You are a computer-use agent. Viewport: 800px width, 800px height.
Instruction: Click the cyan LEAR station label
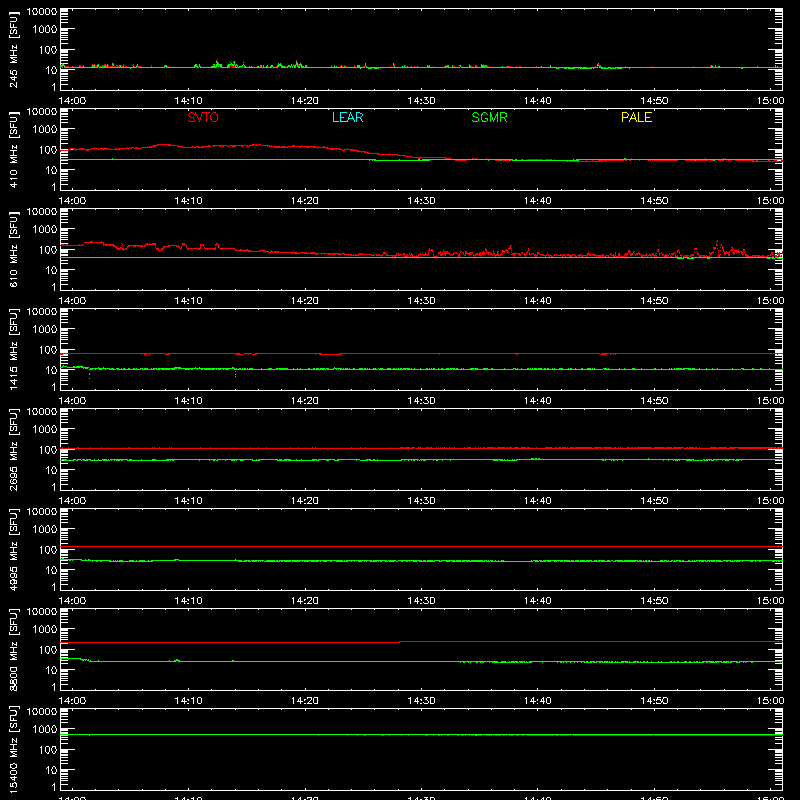347,117
